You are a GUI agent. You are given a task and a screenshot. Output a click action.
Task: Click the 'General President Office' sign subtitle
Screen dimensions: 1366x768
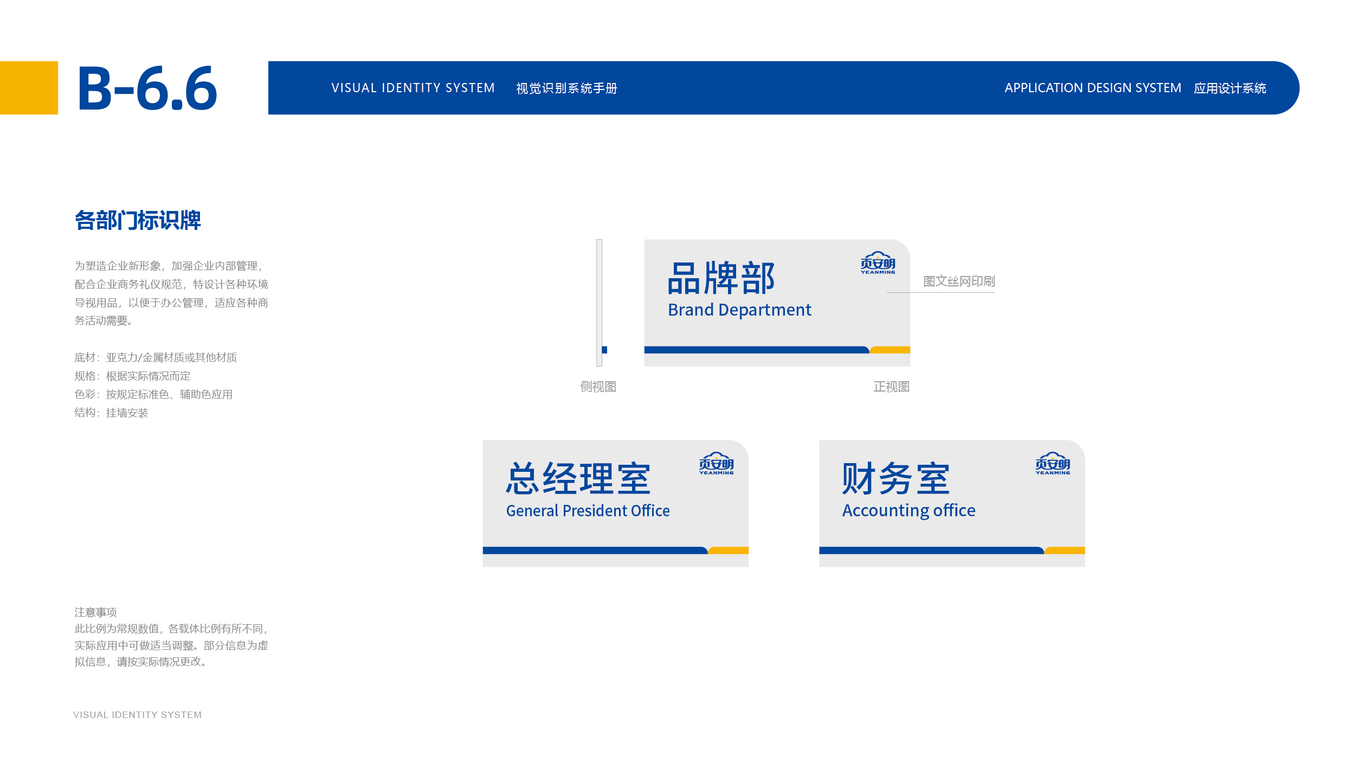[x=588, y=511]
